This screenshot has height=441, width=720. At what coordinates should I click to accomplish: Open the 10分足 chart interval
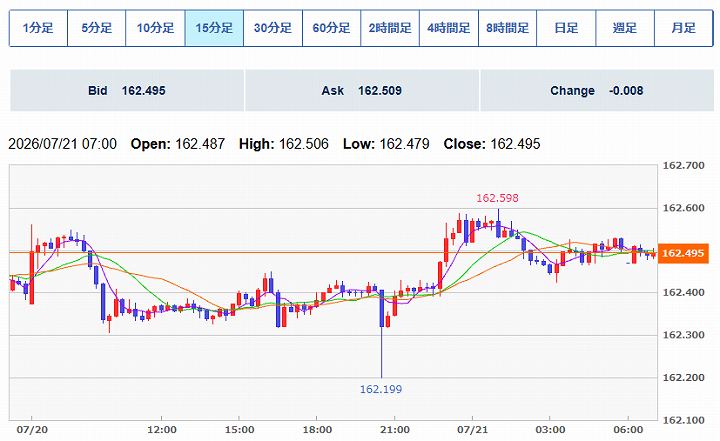click(x=155, y=28)
